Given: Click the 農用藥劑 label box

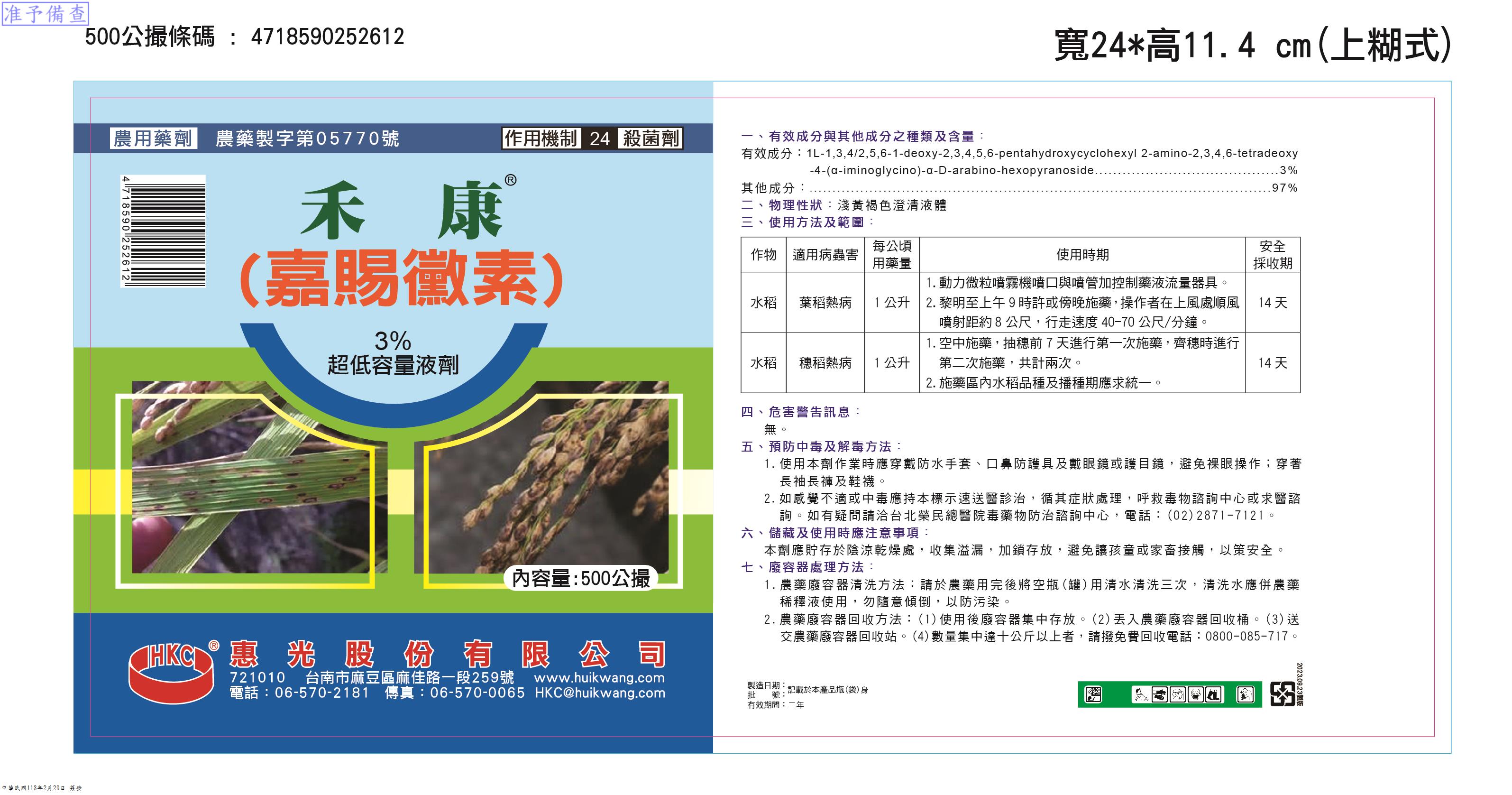Looking at the screenshot, I should pyautogui.click(x=153, y=139).
